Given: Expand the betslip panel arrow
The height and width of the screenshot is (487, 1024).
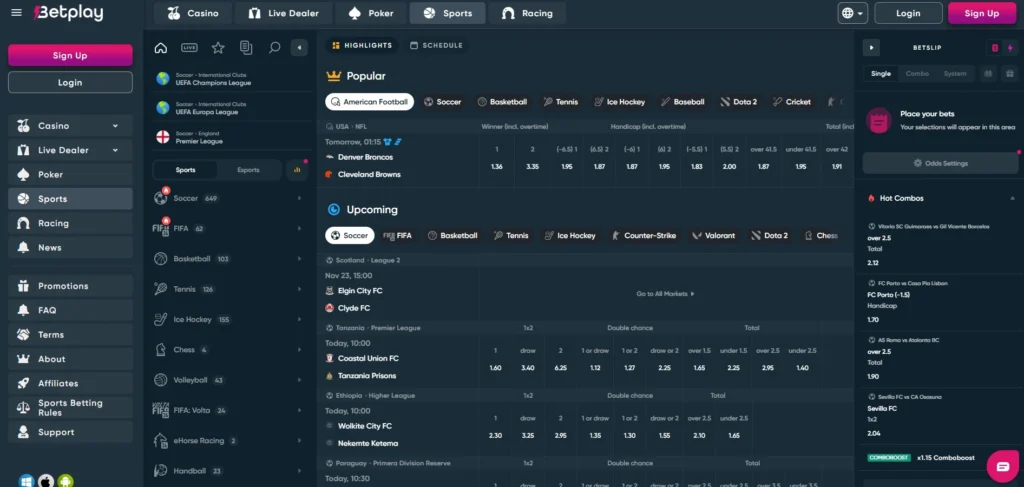Looking at the screenshot, I should pos(871,48).
